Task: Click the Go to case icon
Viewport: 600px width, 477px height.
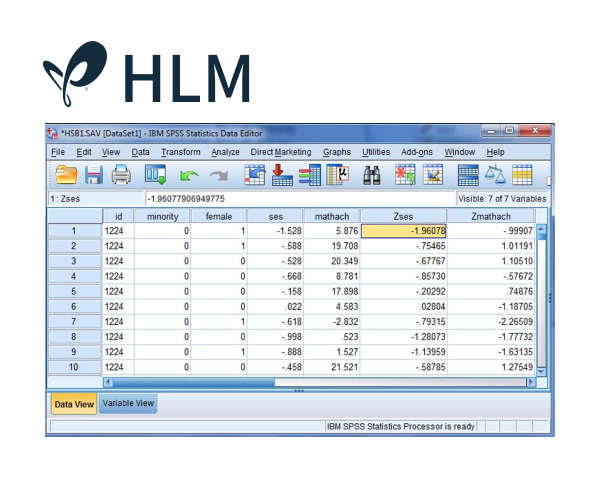Action: point(255,175)
